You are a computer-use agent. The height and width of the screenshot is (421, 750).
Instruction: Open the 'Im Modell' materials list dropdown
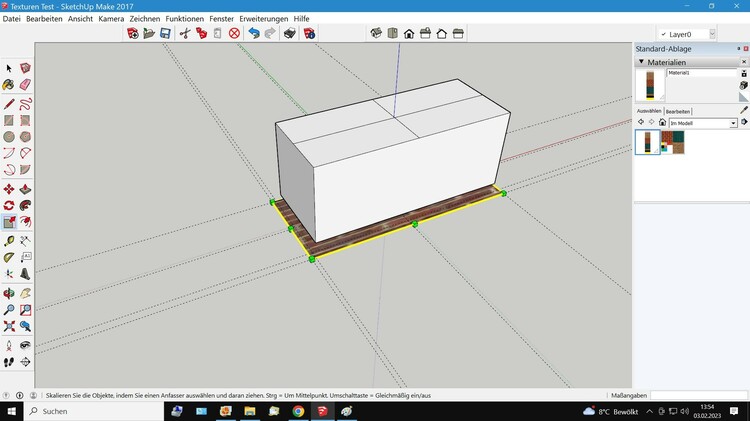click(x=733, y=123)
